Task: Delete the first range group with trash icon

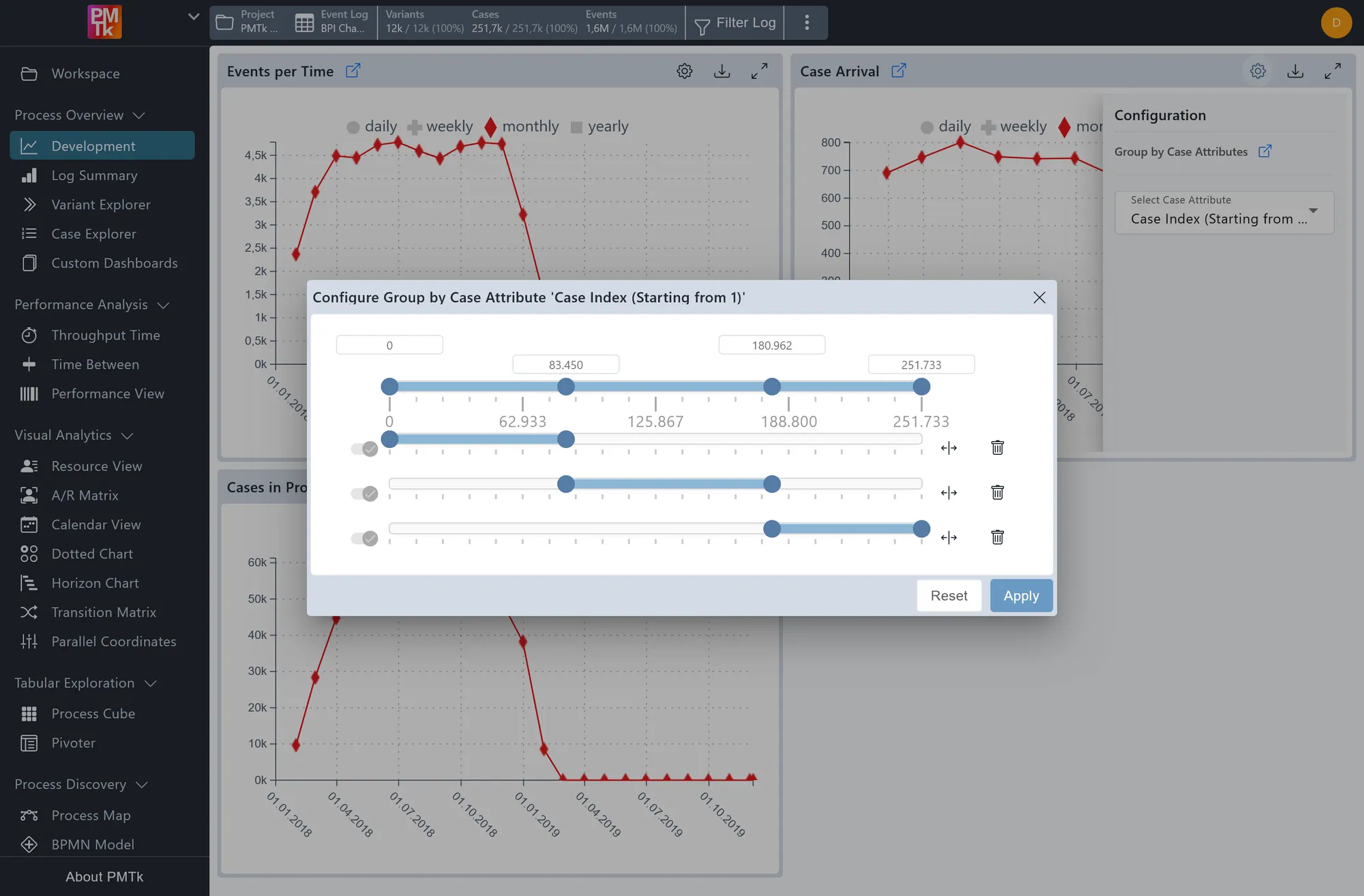Action: [x=997, y=447]
